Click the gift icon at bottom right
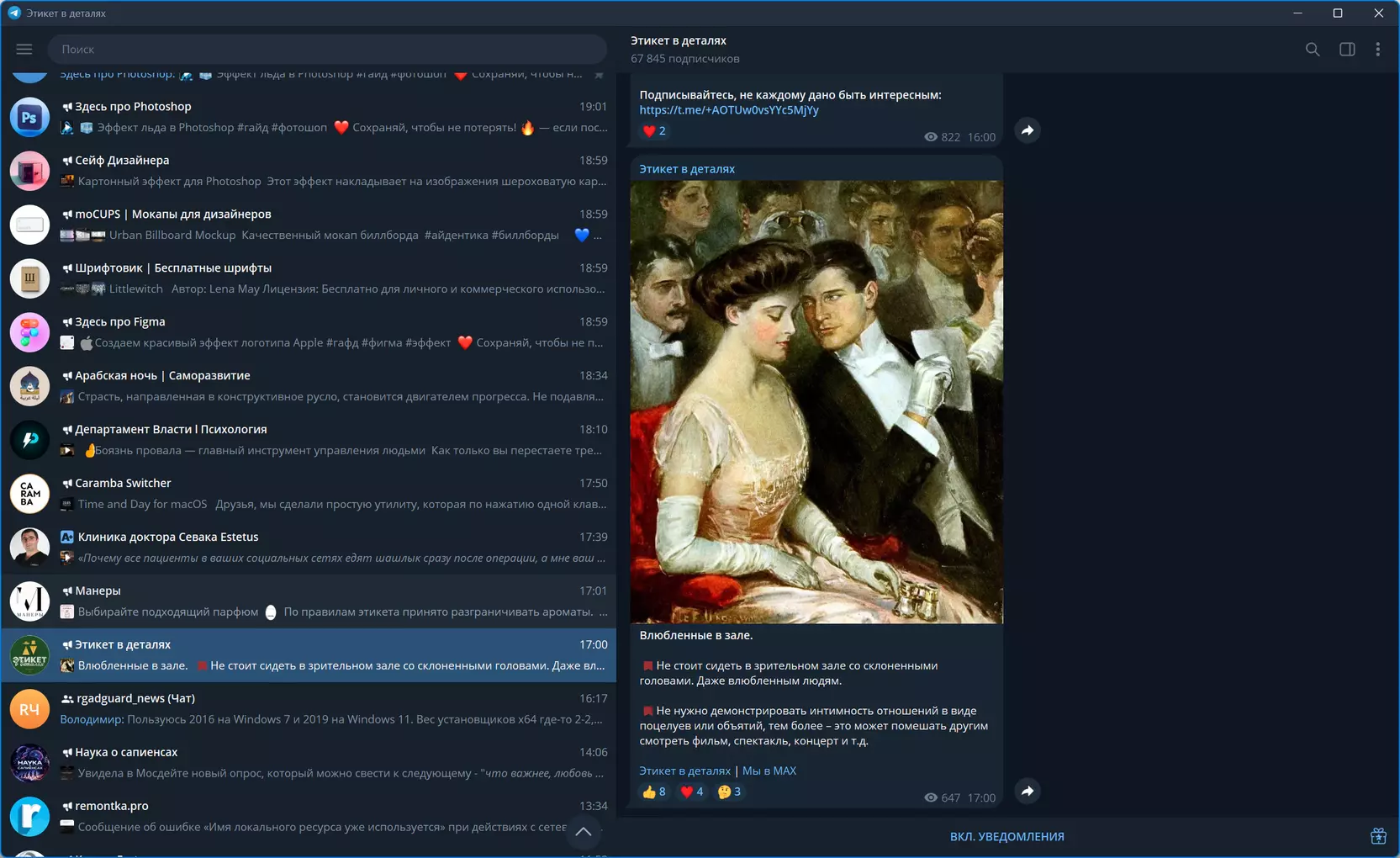The image size is (1400, 858). click(x=1378, y=836)
